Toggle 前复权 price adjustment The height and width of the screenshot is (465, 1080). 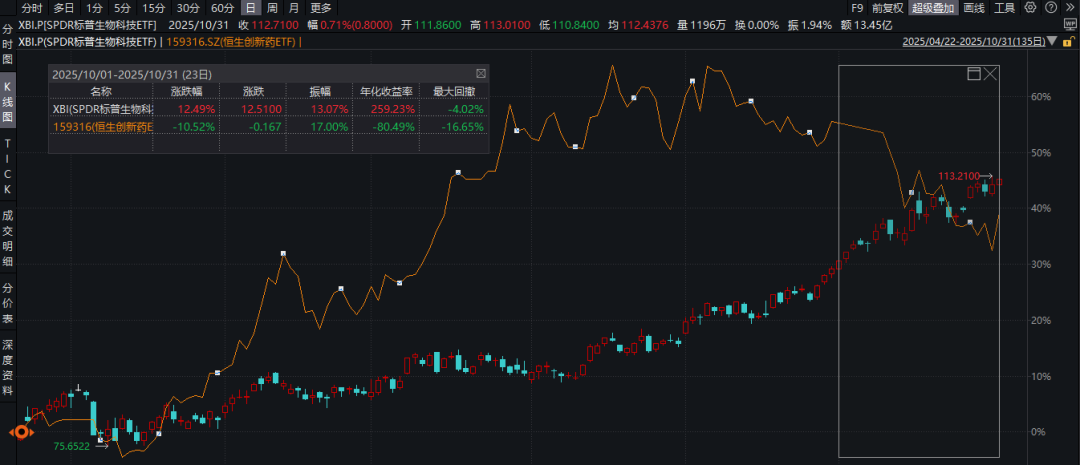(x=887, y=8)
